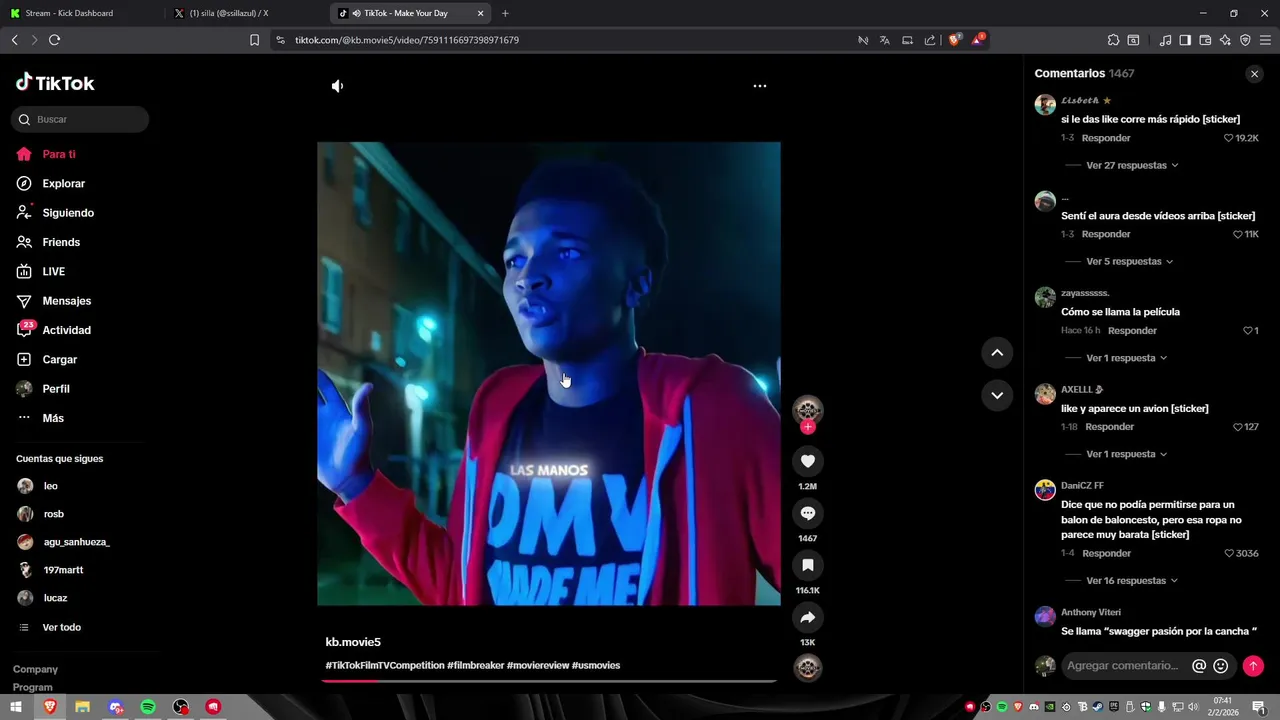1280x720 pixels.
Task: Like Lizbeth's comment with 19.2K likes
Action: coord(1229,138)
